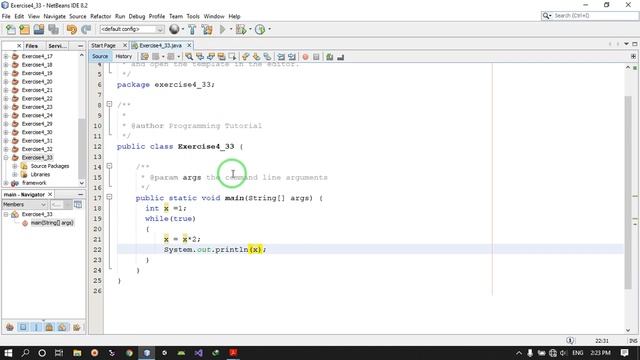Click the Uncomment editor toolbar icon
This screenshot has width=640, height=360.
pos(340,57)
